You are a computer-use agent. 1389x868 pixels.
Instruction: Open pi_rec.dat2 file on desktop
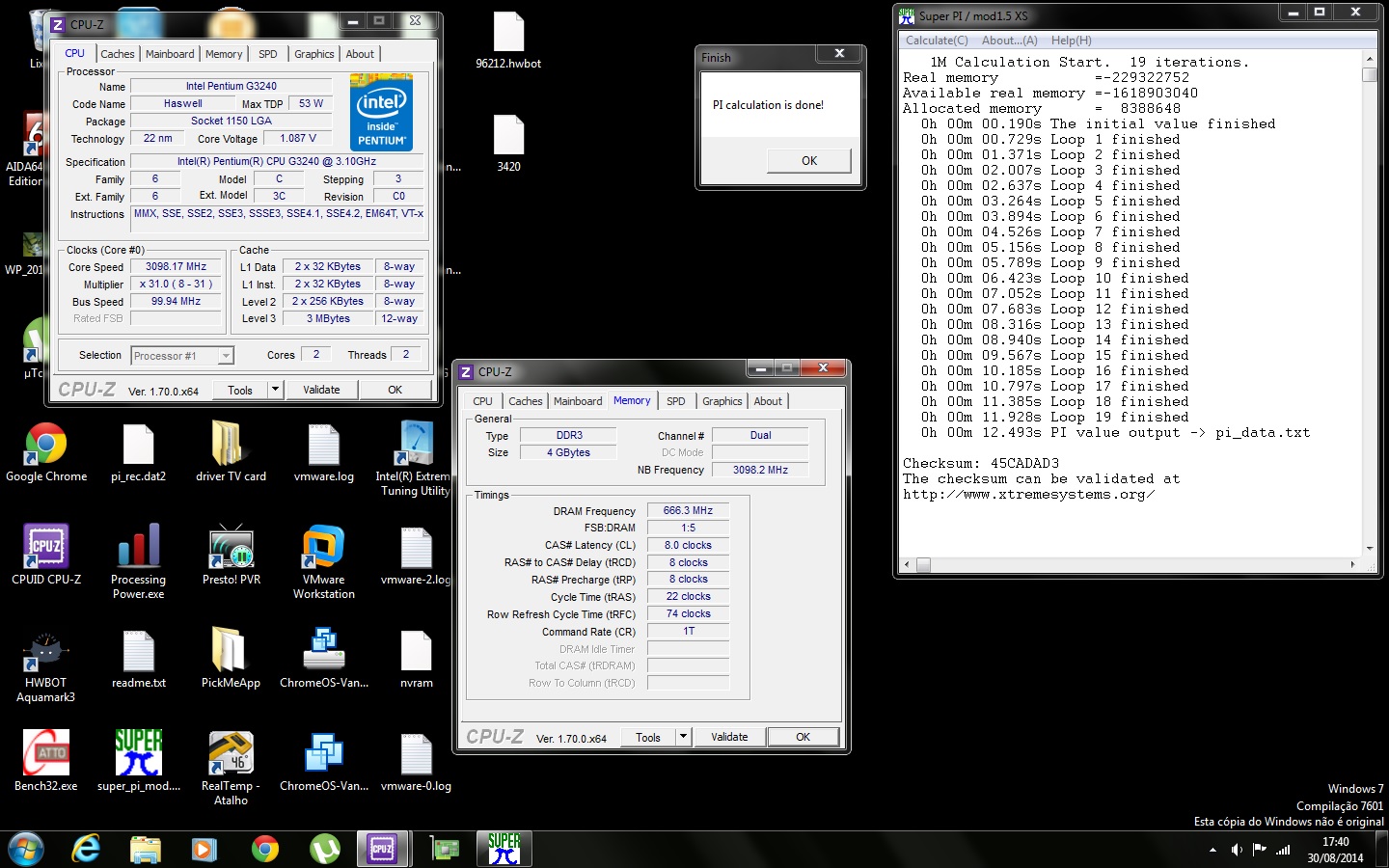click(x=138, y=453)
